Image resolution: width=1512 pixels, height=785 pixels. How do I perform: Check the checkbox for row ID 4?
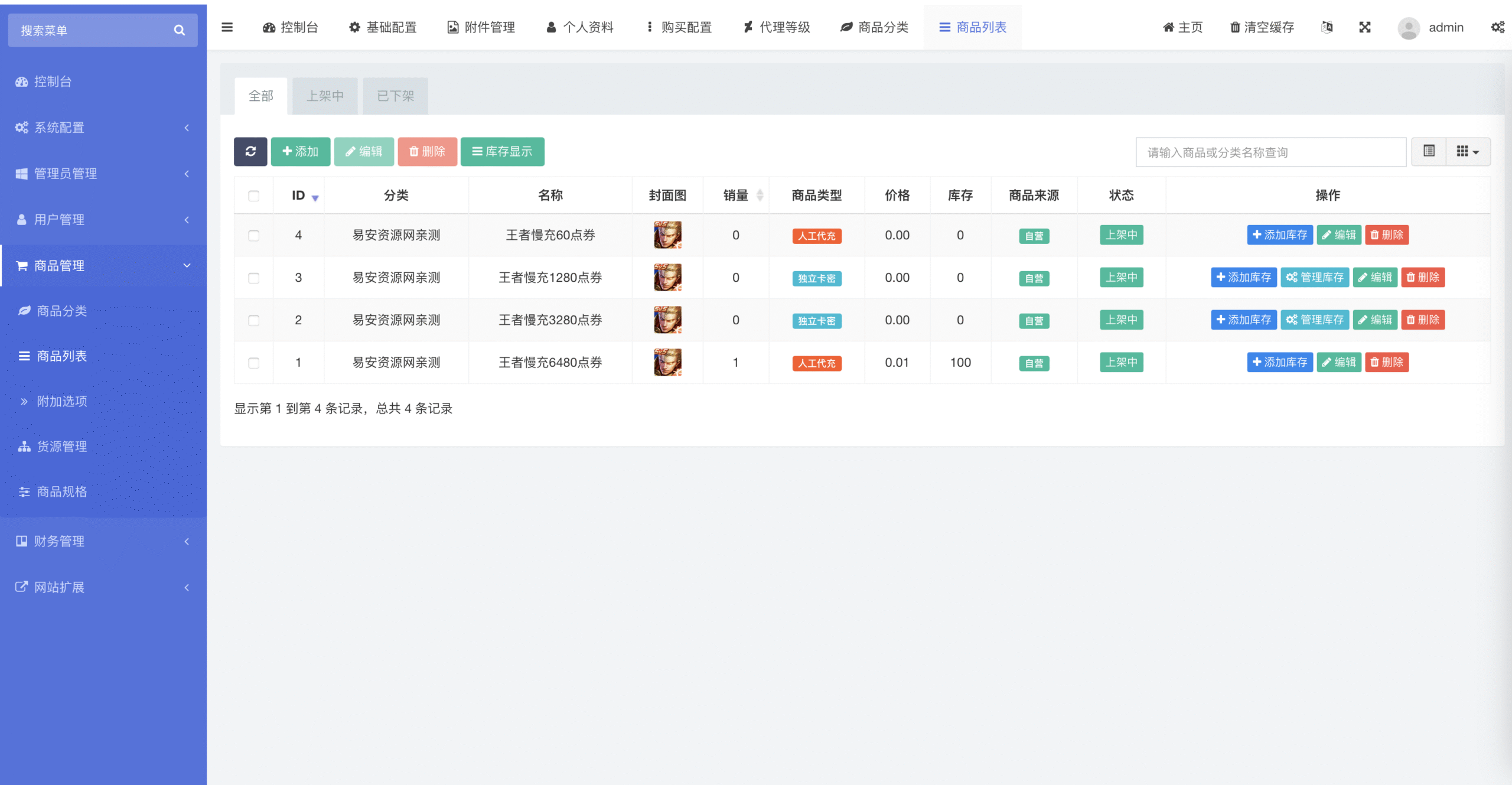point(254,236)
